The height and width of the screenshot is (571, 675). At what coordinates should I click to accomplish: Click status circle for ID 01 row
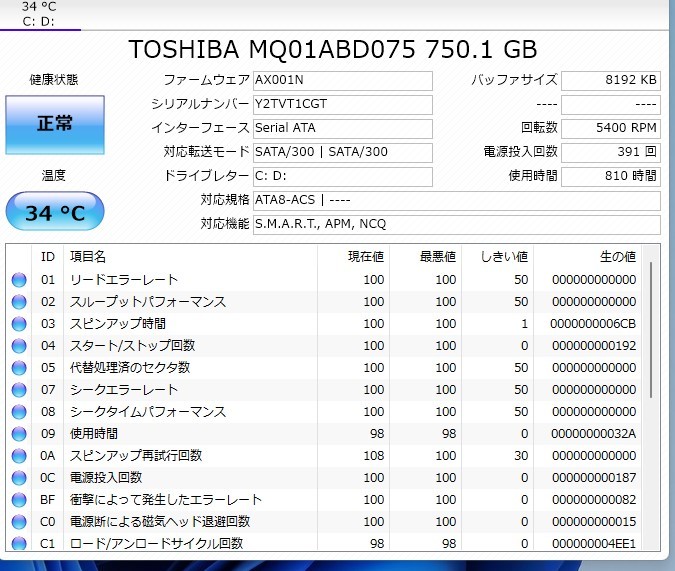click(x=19, y=280)
